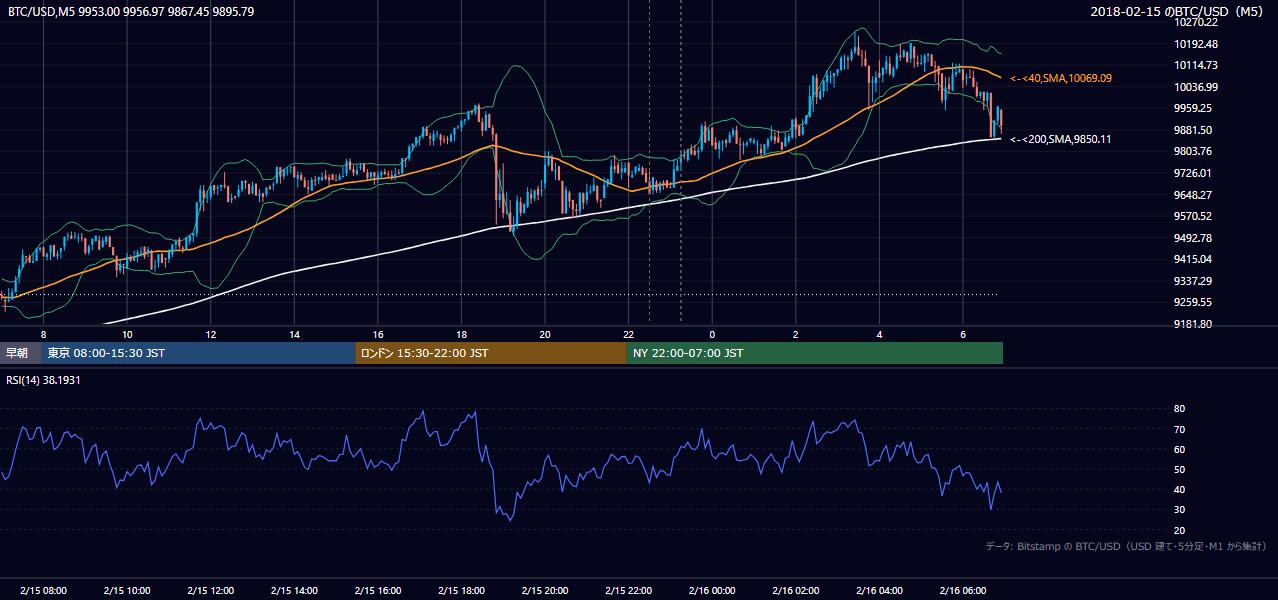This screenshot has width=1278, height=600.
Task: Click the price axis value 10270.22
Action: tap(1196, 22)
